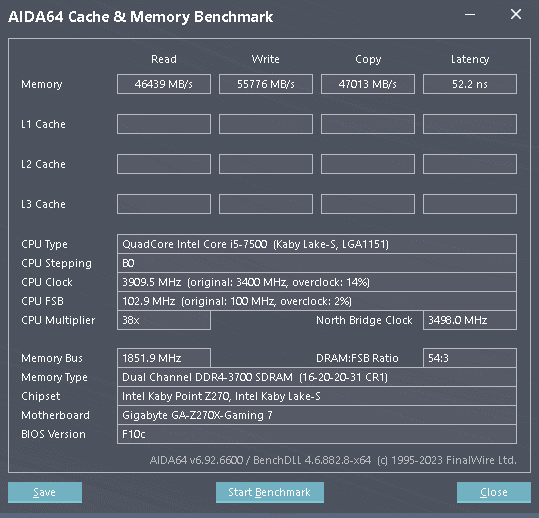The height and width of the screenshot is (518, 539).
Task: Click the CPU Multiplier value 38x
Action: tap(164, 320)
